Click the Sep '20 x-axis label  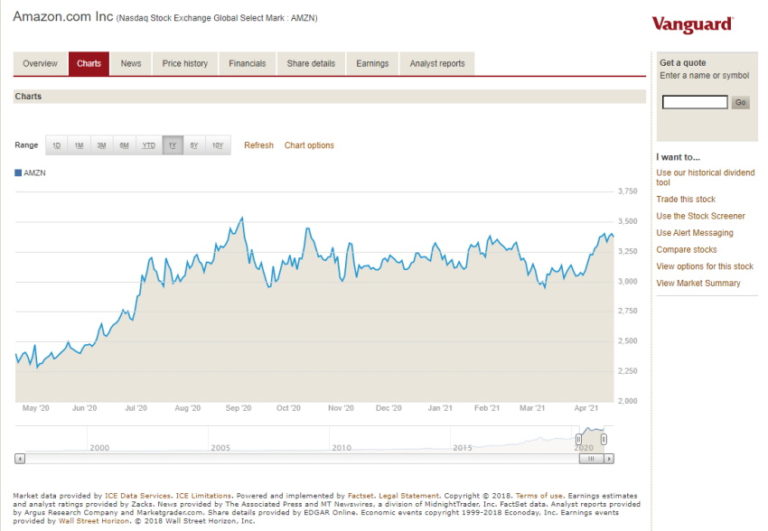point(239,408)
